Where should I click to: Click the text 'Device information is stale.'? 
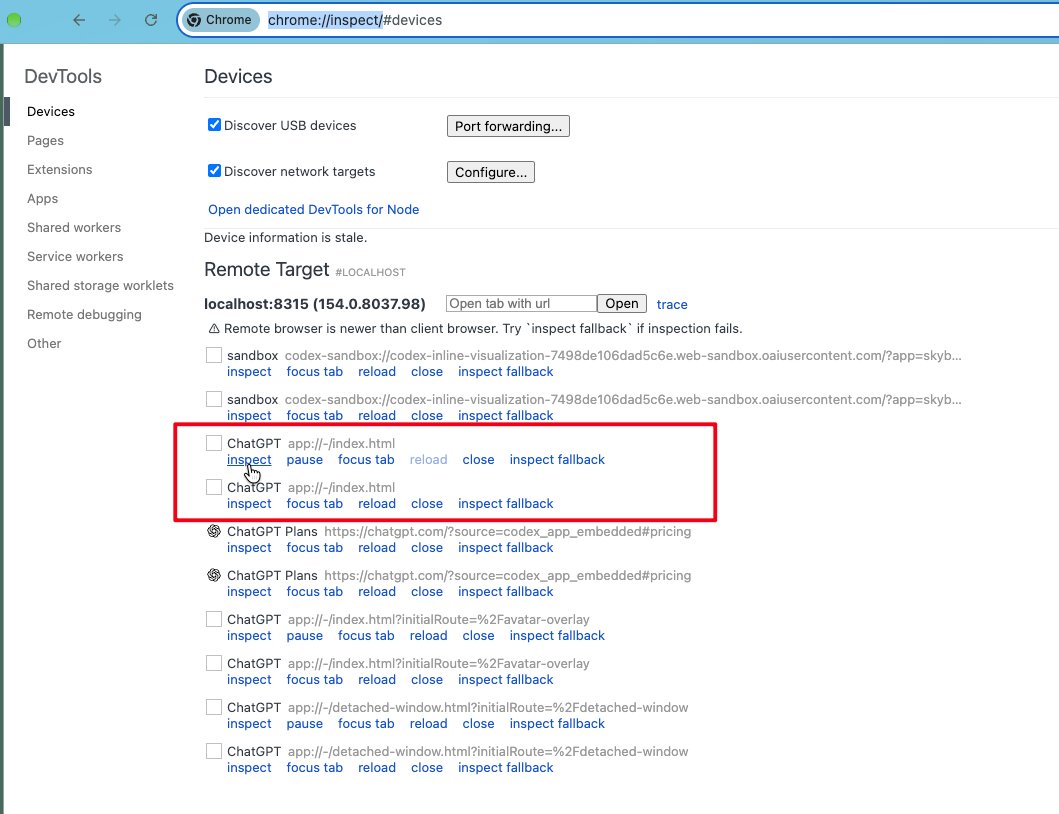pos(286,238)
